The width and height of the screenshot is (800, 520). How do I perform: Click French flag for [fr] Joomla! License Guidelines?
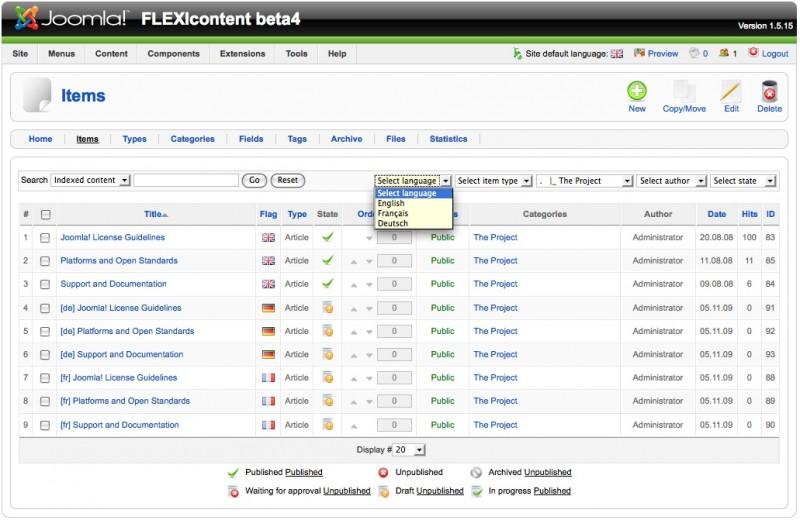pos(268,378)
